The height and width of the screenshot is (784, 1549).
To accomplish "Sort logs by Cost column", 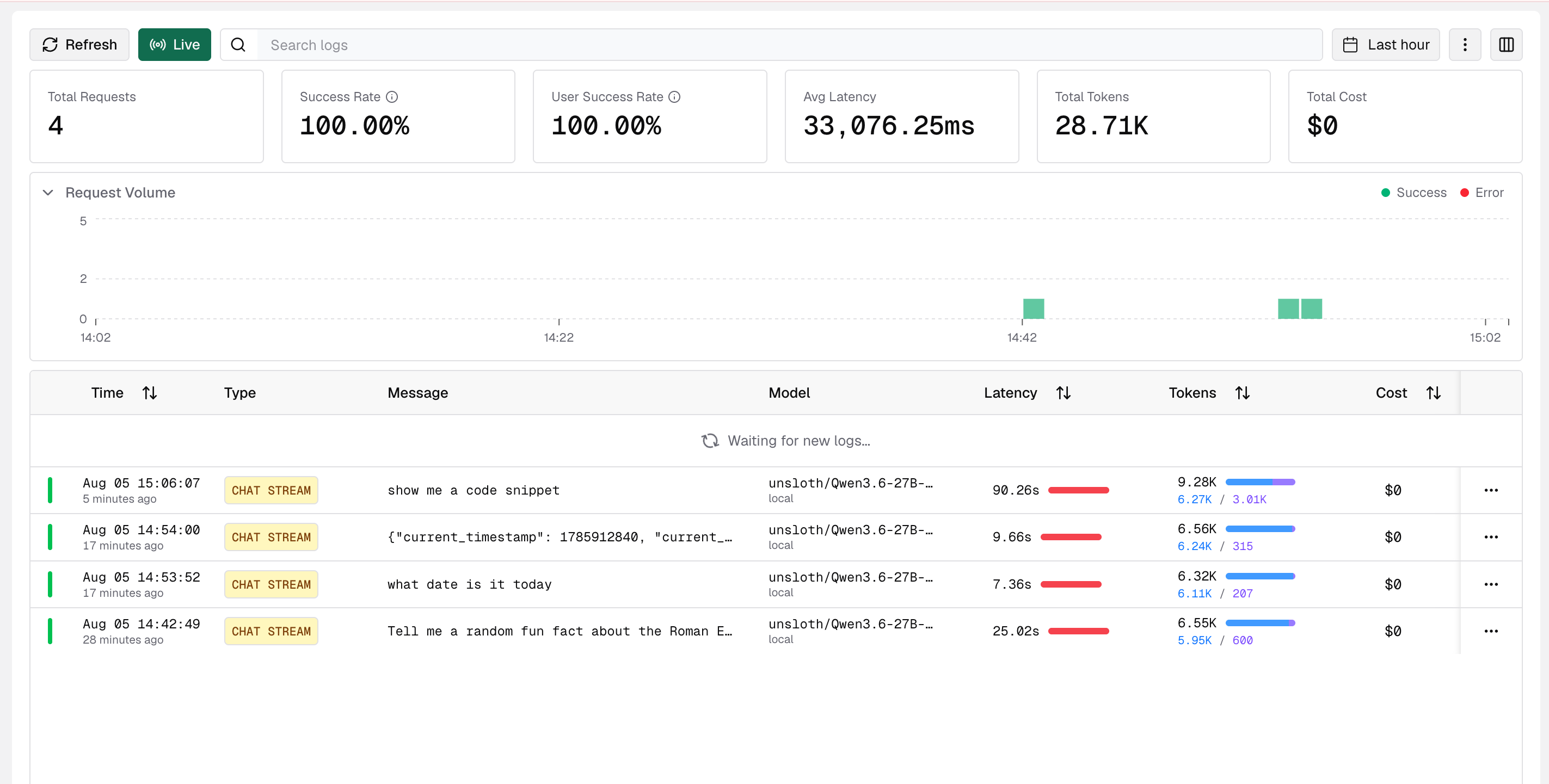I will pyautogui.click(x=1434, y=393).
